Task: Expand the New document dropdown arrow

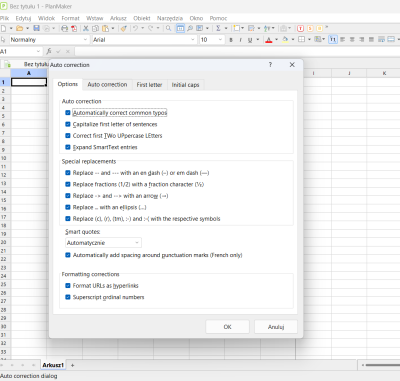Action: 11,28
